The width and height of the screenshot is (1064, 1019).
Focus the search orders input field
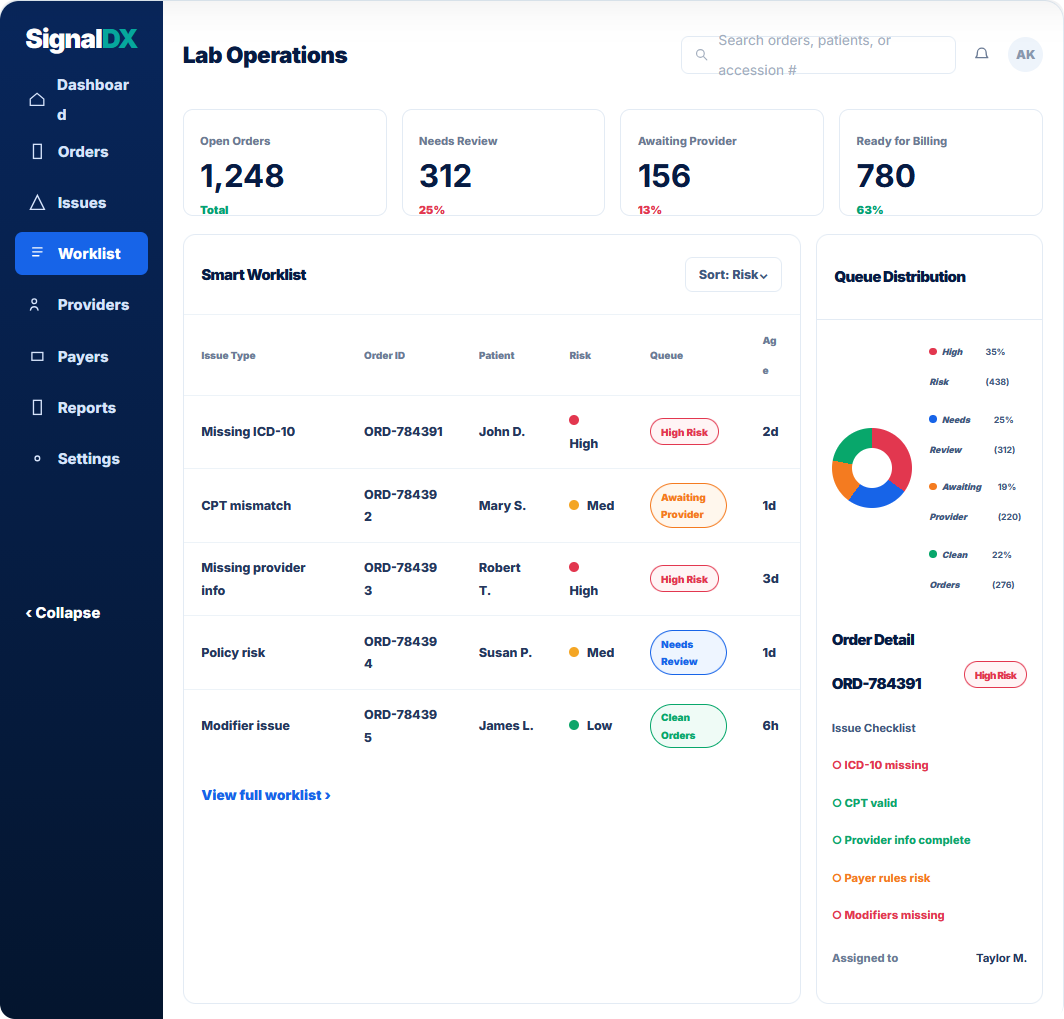click(818, 55)
